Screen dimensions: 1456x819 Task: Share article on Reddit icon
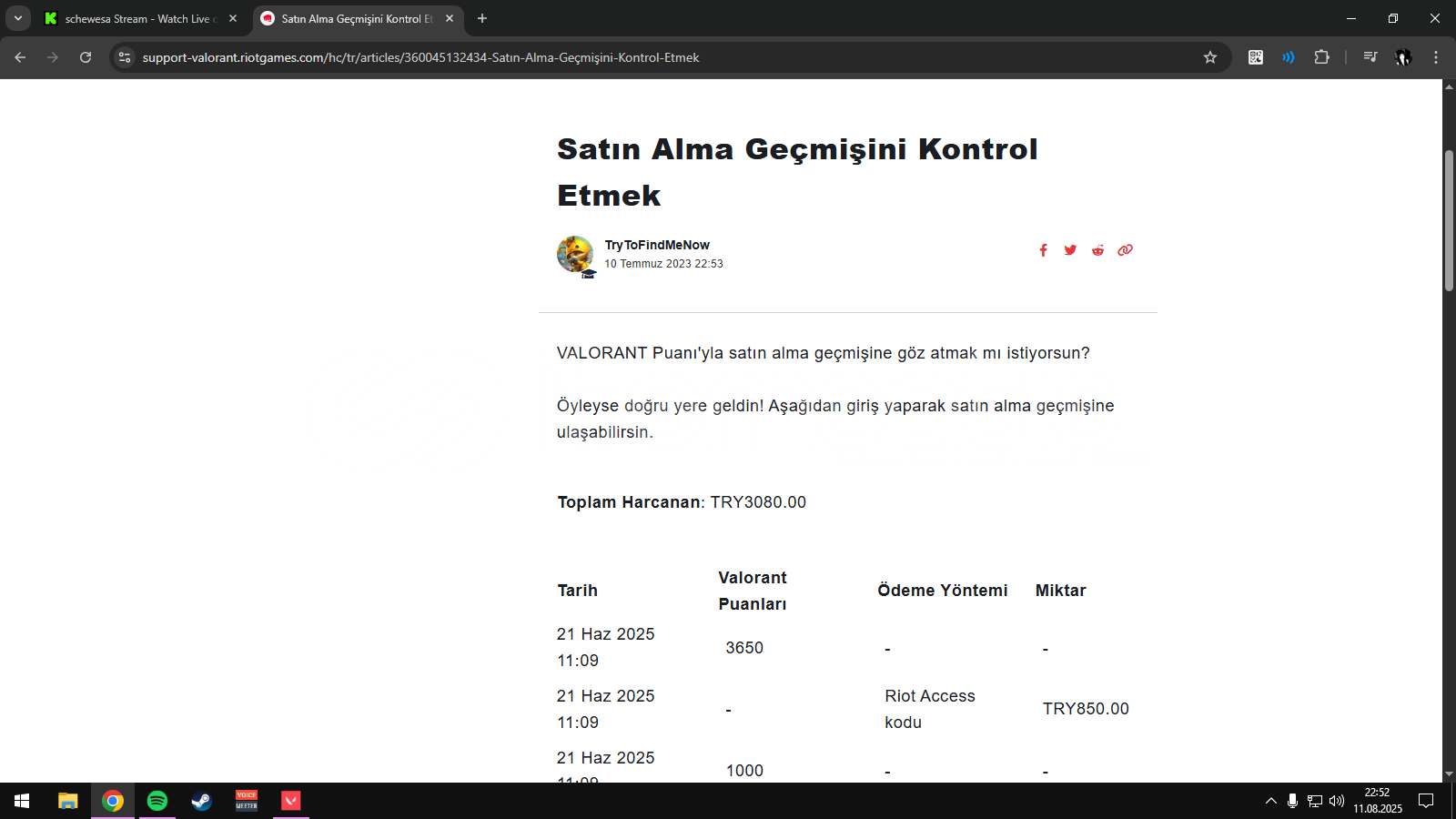(1097, 250)
